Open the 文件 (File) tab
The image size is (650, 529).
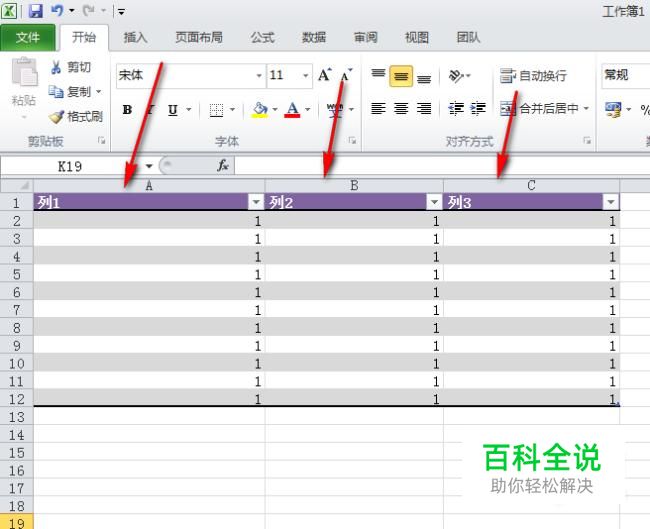pyautogui.click(x=28, y=38)
